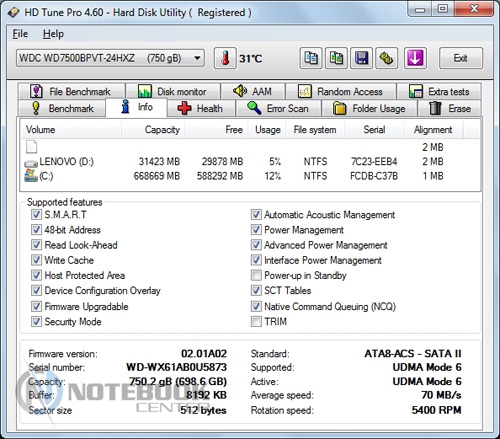This screenshot has height=439, width=500.
Task: Switch to the Benchmark tab
Action: 62,108
